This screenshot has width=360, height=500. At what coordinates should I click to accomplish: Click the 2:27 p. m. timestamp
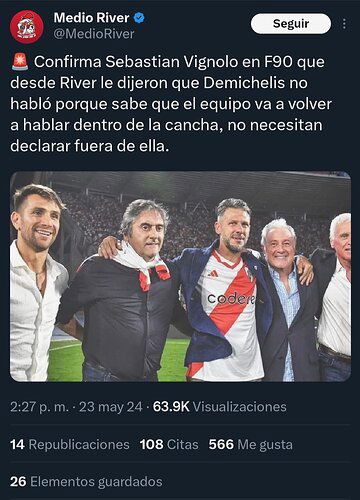39,407
